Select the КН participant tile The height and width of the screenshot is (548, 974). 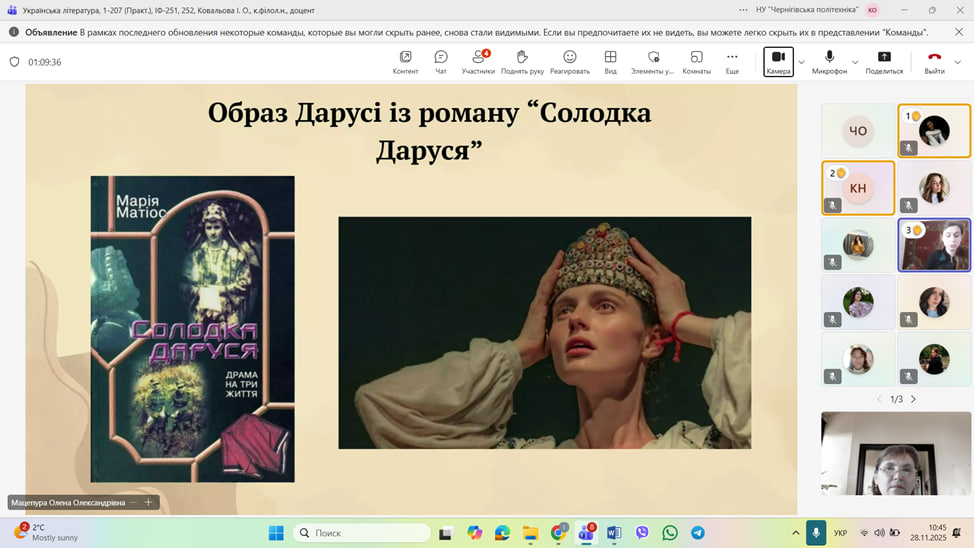[x=858, y=188]
